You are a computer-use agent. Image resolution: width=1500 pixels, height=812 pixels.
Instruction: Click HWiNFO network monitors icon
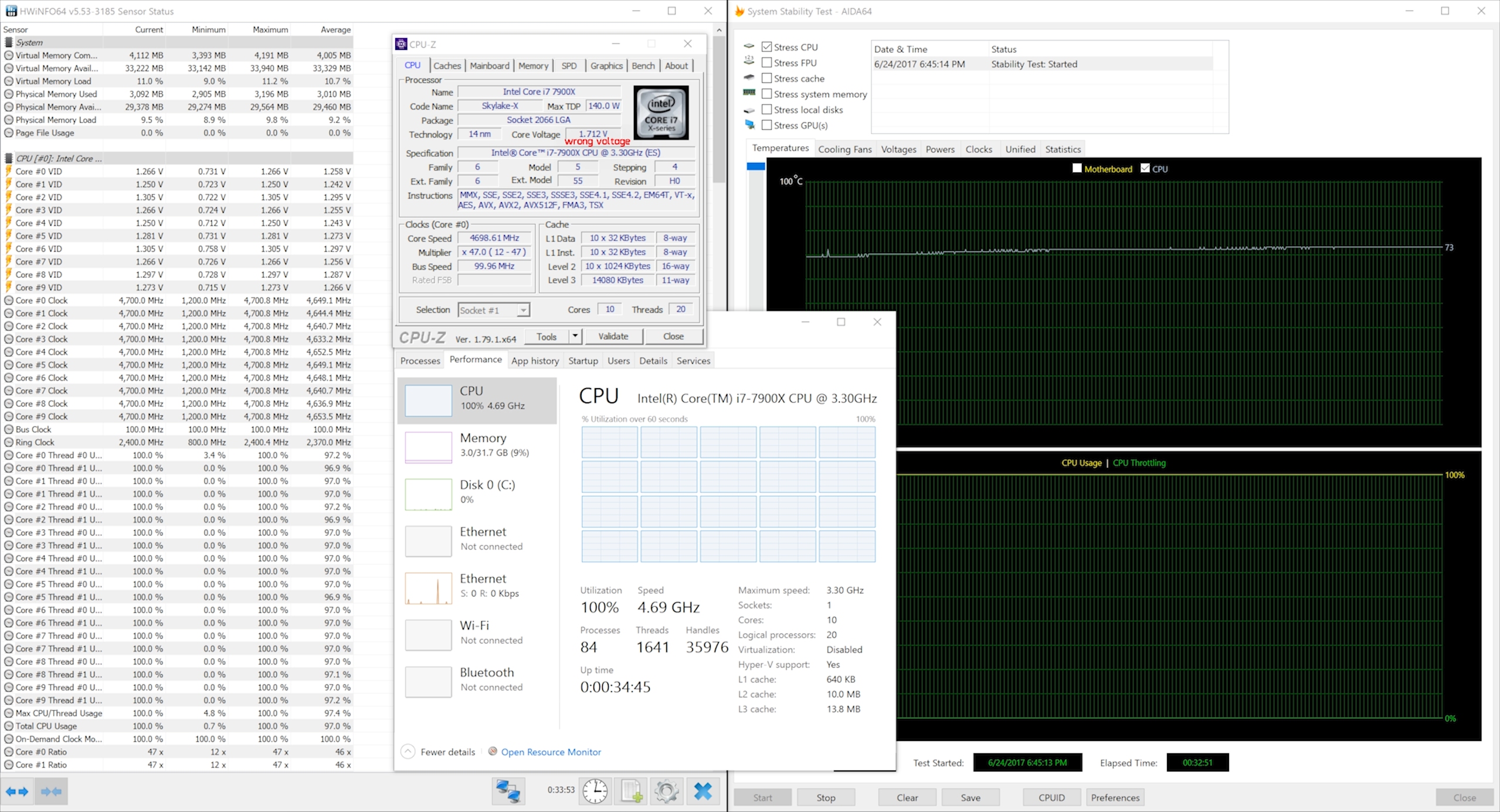508,791
